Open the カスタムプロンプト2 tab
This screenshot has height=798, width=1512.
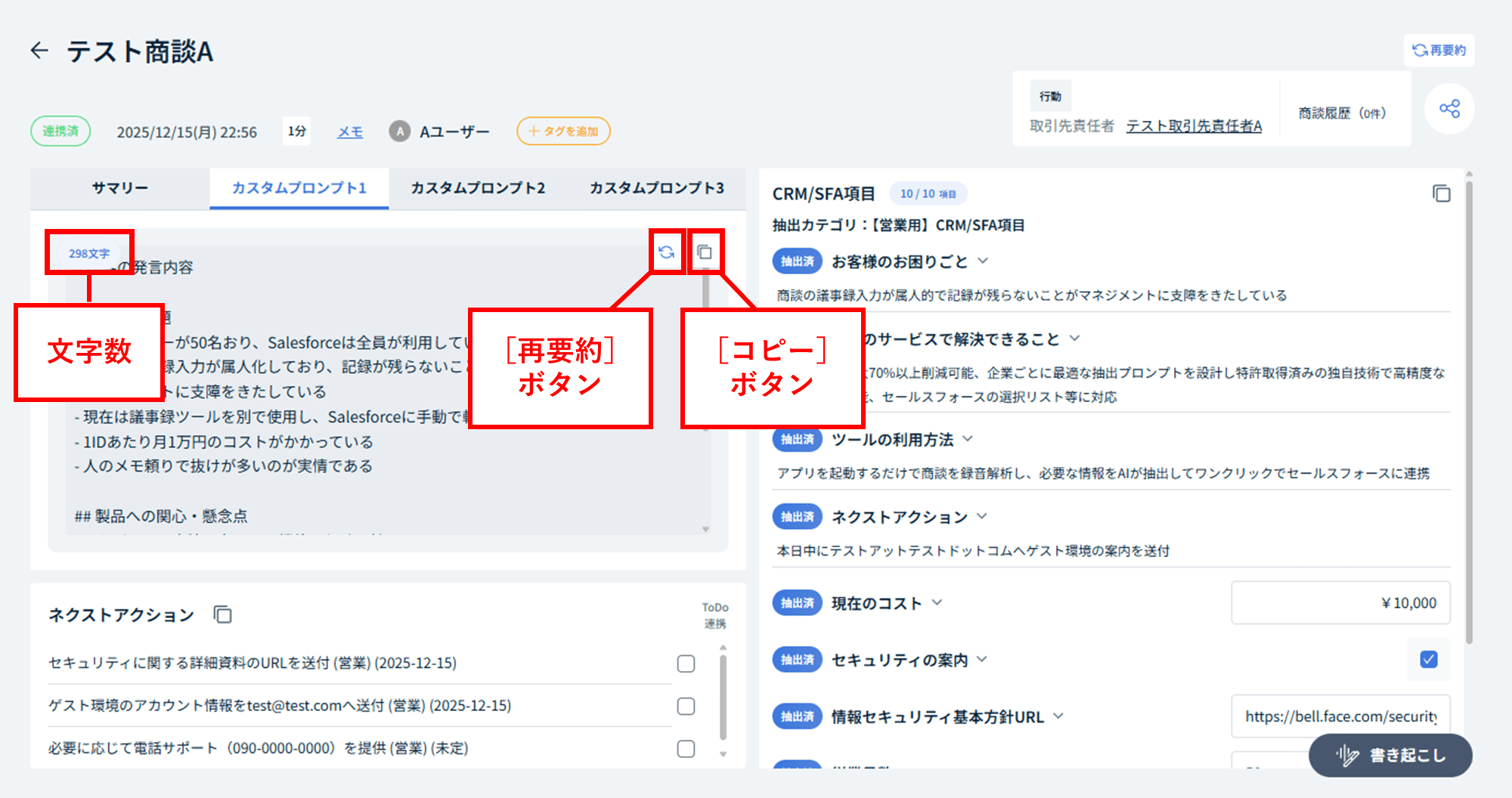click(x=478, y=188)
